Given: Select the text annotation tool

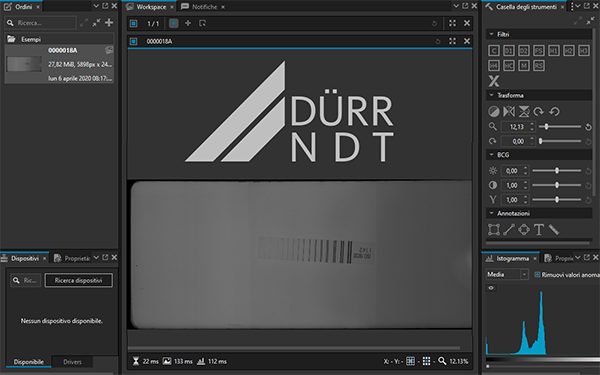Looking at the screenshot, I should [x=539, y=230].
